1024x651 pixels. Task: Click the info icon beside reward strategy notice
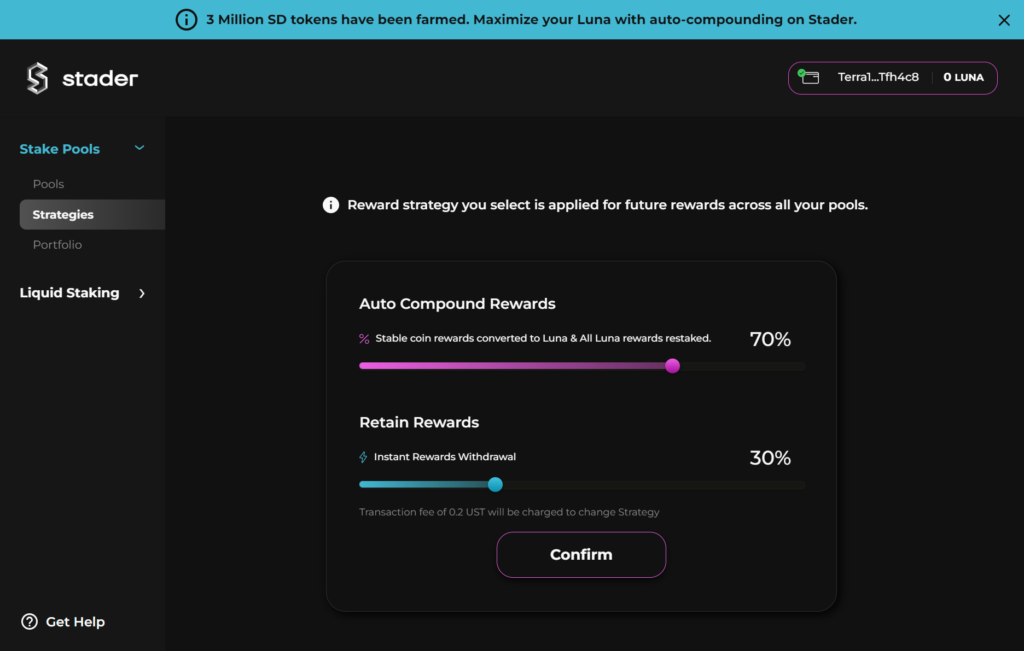coord(331,205)
